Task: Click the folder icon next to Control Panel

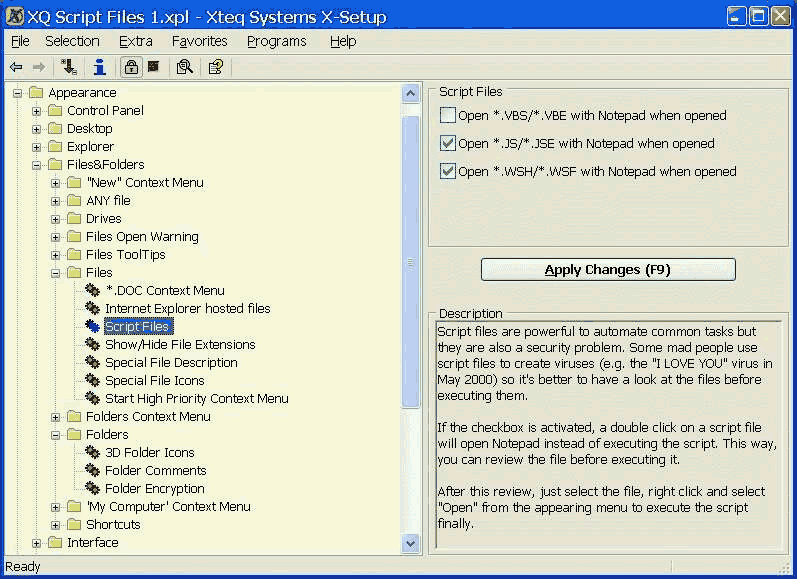Action: point(55,111)
